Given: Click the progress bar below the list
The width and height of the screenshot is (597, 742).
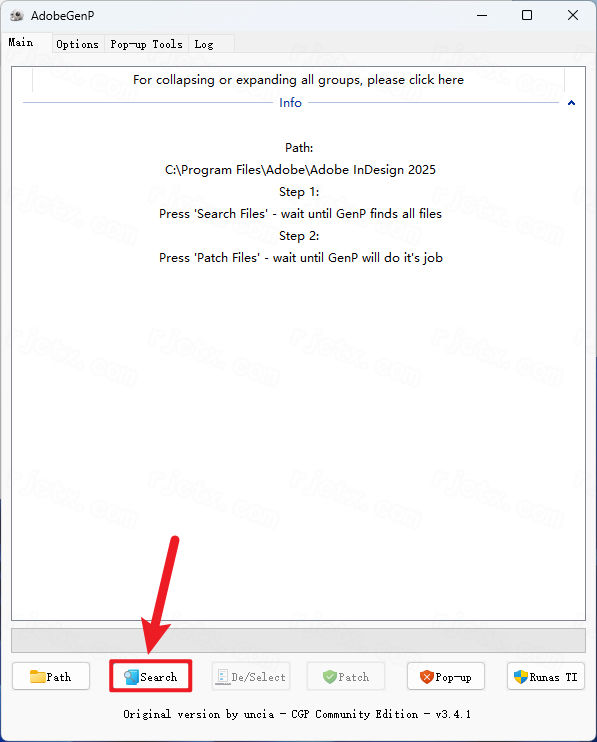Looking at the screenshot, I should [x=298, y=640].
